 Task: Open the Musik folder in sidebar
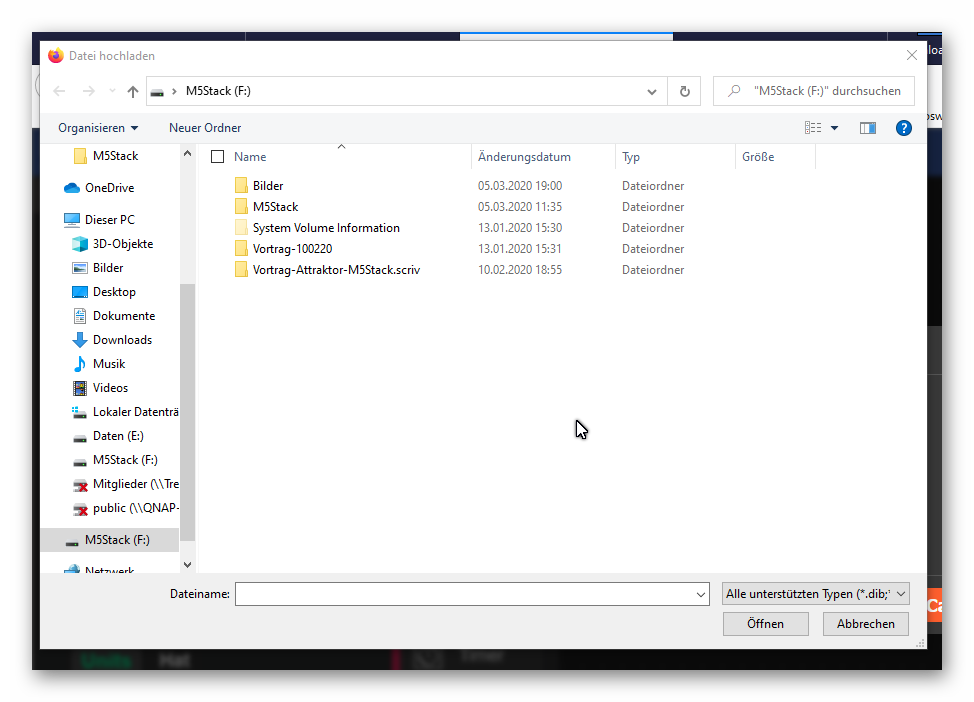(109, 364)
